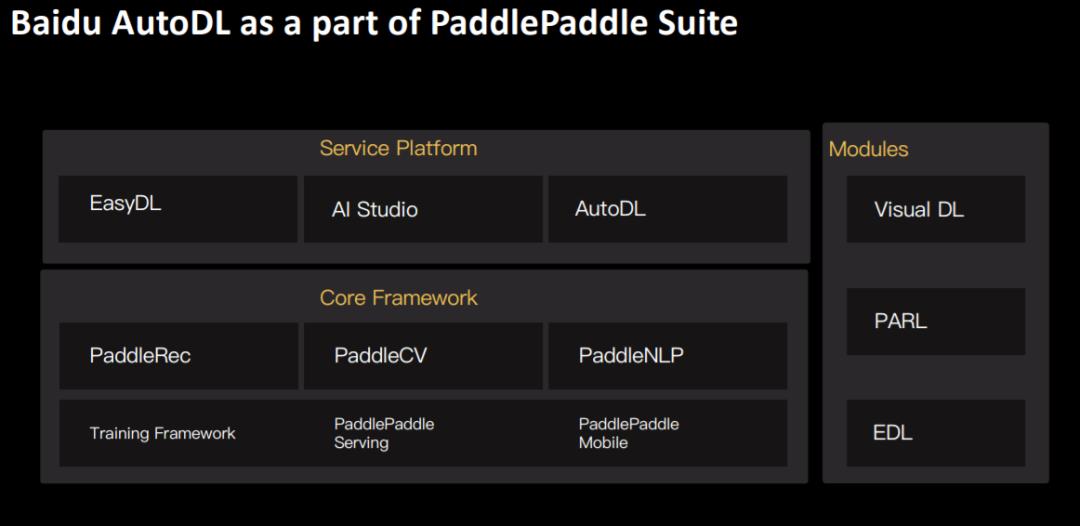This screenshot has width=1080, height=526.
Task: Open the EDL module box
Action: pos(935,433)
